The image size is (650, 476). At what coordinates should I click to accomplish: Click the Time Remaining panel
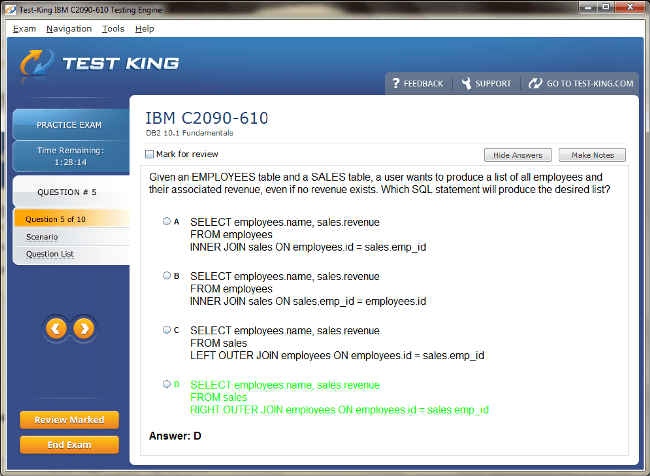[71, 156]
